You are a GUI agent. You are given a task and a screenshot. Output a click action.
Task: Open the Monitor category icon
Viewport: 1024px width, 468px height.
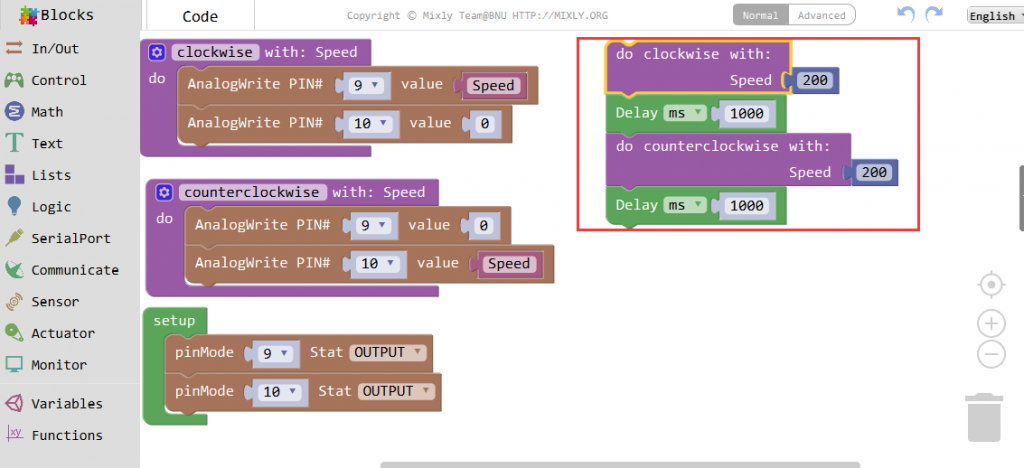point(14,364)
